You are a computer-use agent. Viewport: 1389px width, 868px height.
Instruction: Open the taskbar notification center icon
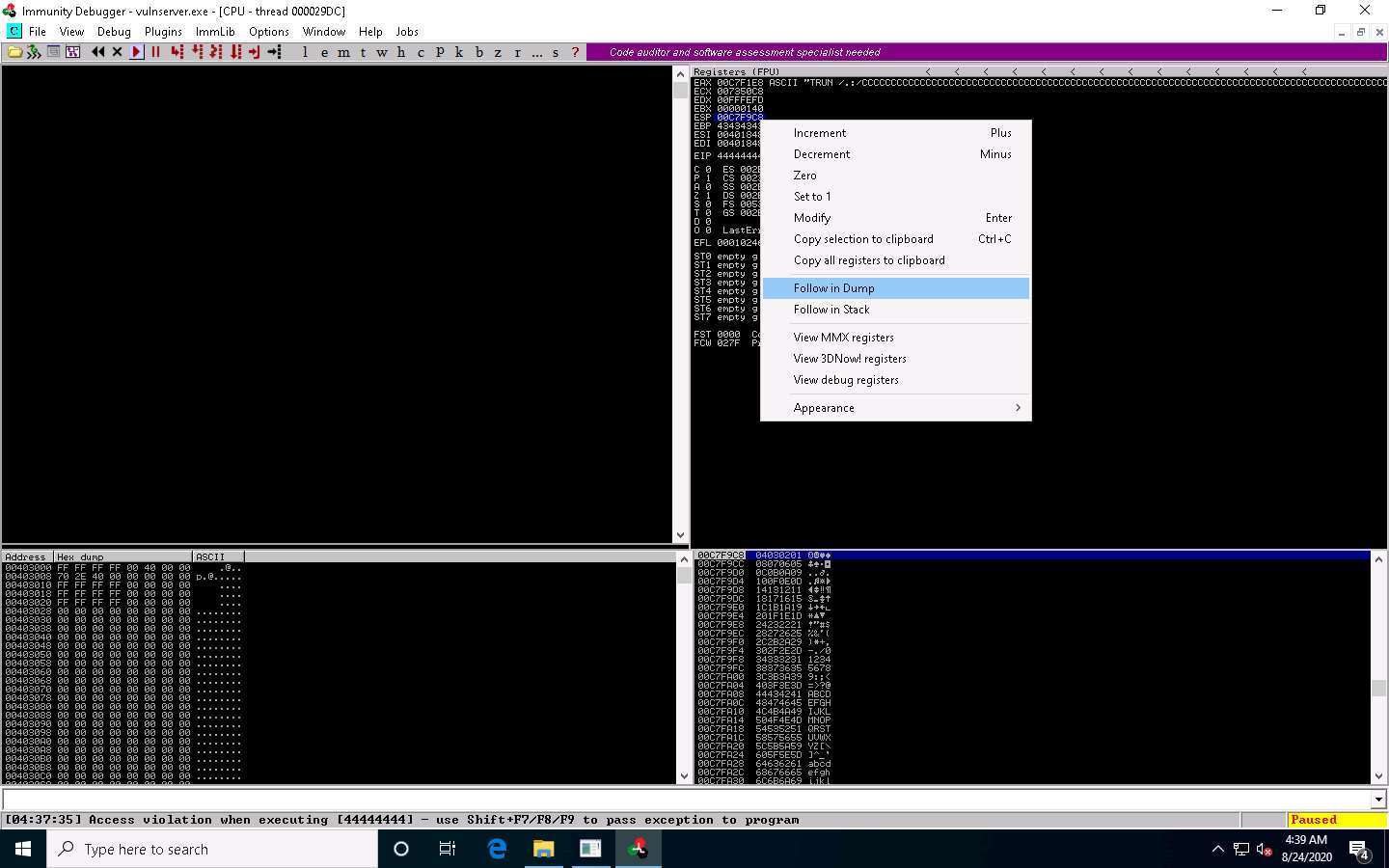click(1360, 851)
